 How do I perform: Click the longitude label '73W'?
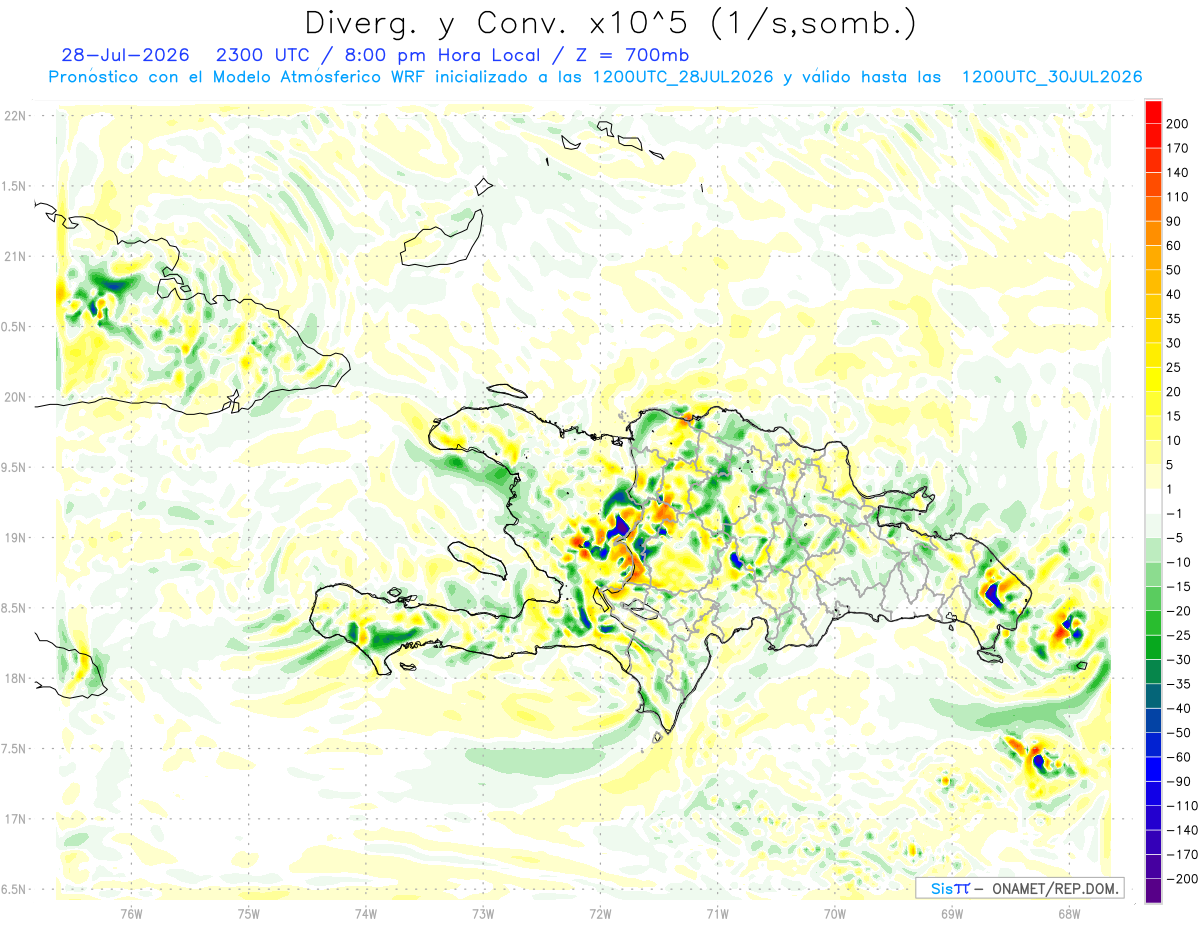coord(483,912)
